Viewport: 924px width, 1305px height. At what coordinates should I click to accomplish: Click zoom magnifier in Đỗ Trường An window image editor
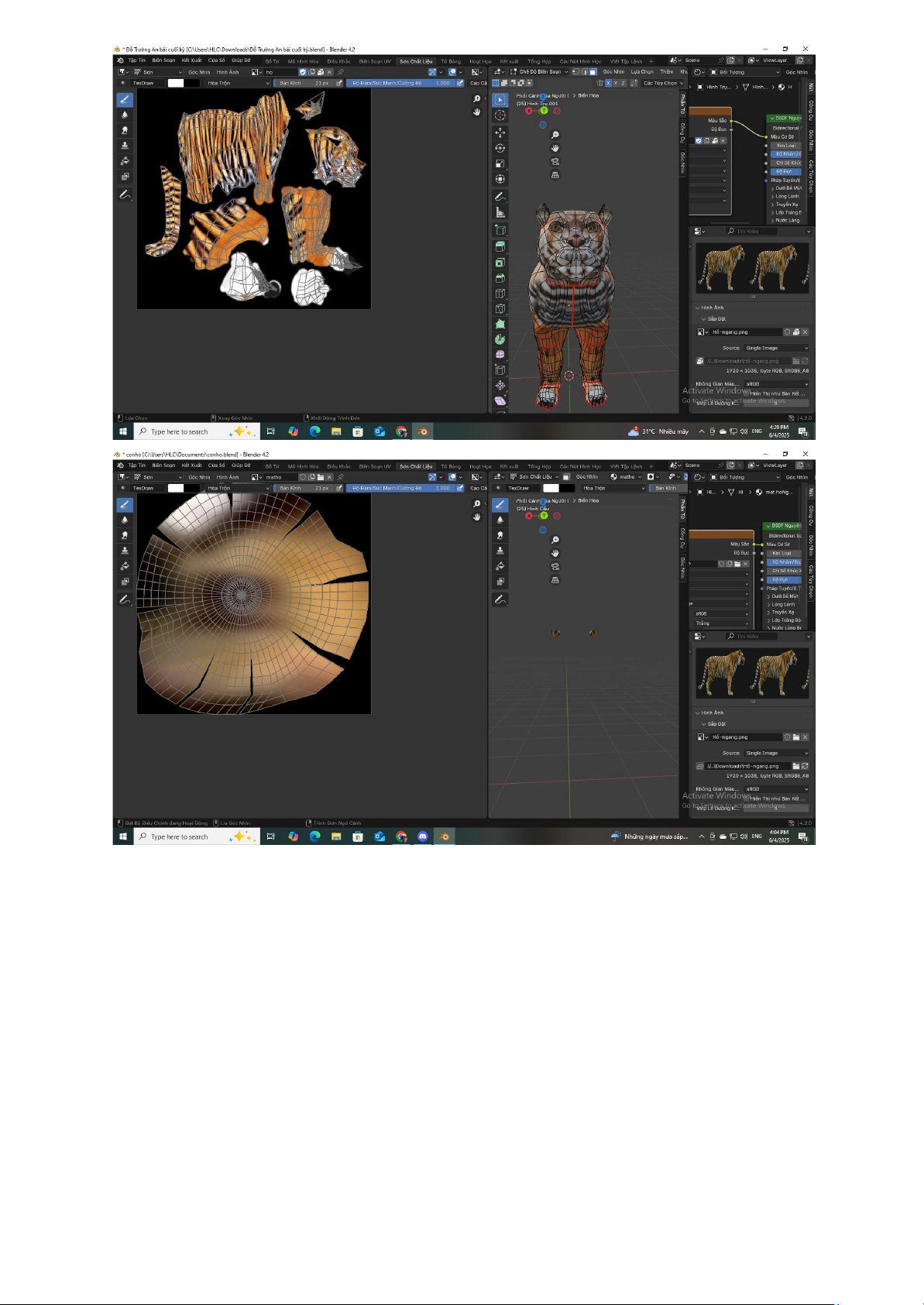[x=477, y=99]
